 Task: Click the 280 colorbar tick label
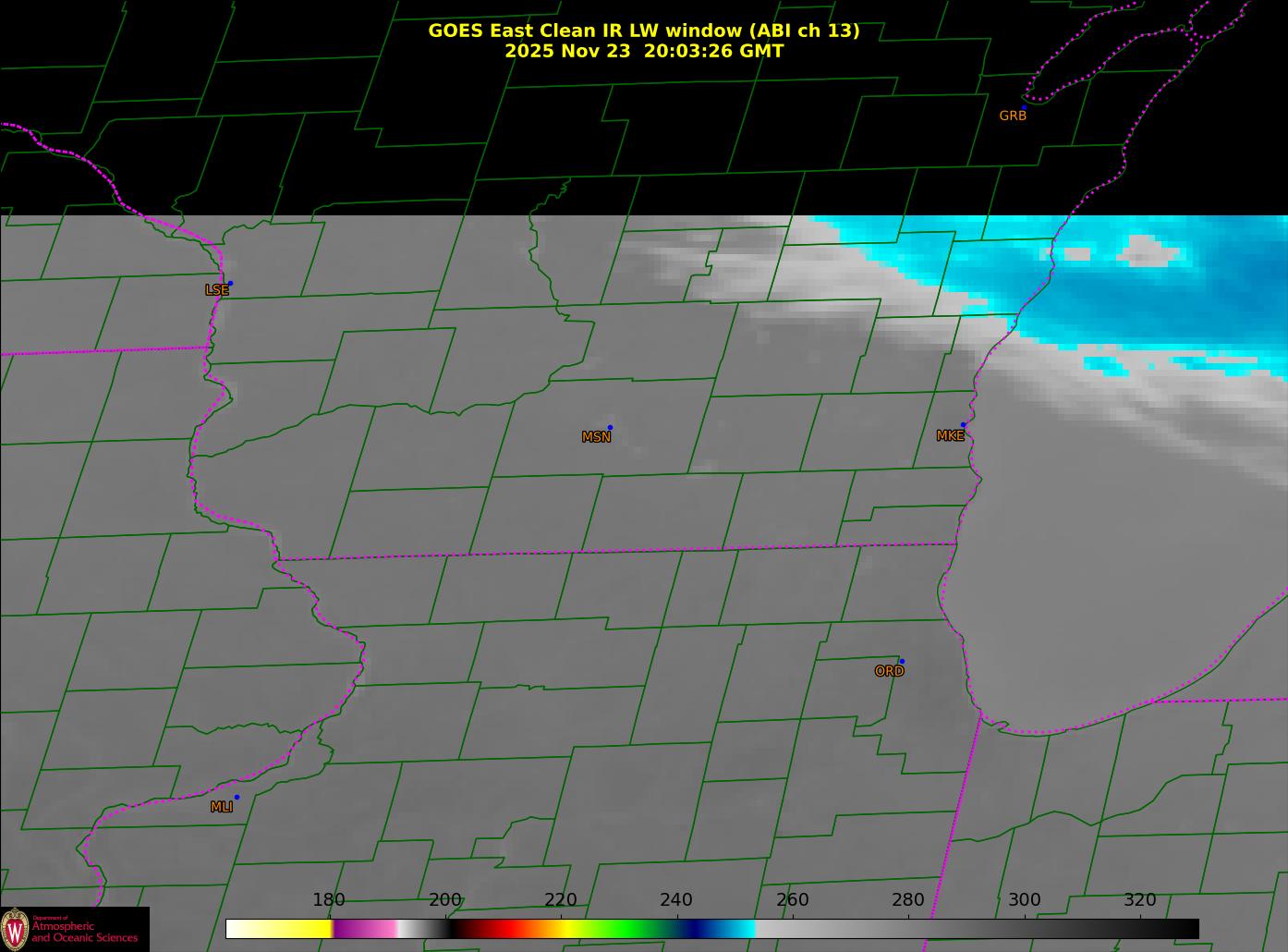[x=908, y=900]
